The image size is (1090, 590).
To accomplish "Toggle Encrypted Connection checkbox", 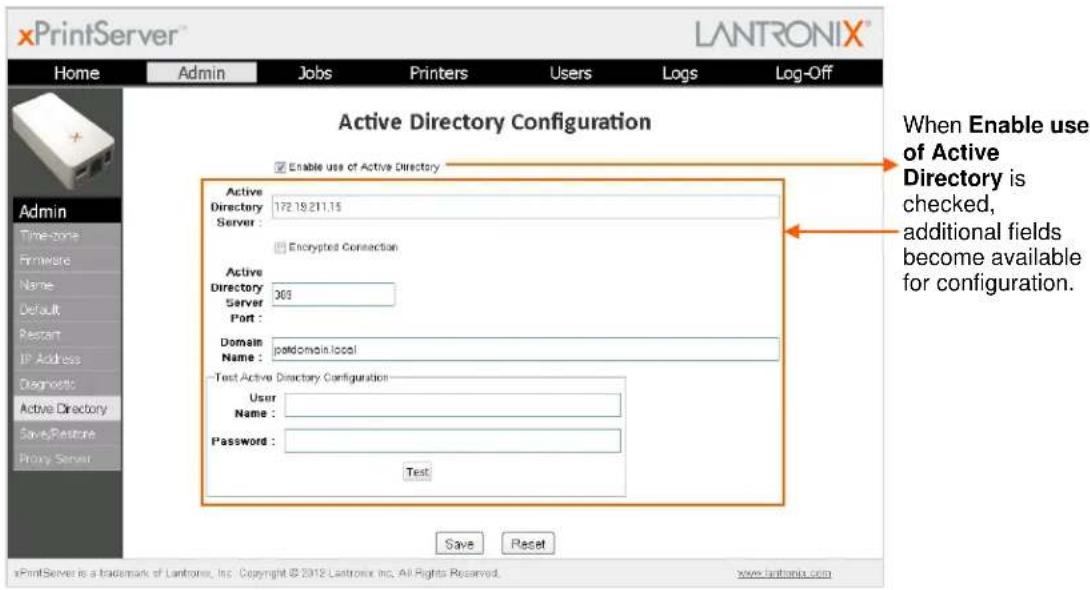I will pyautogui.click(x=280, y=247).
